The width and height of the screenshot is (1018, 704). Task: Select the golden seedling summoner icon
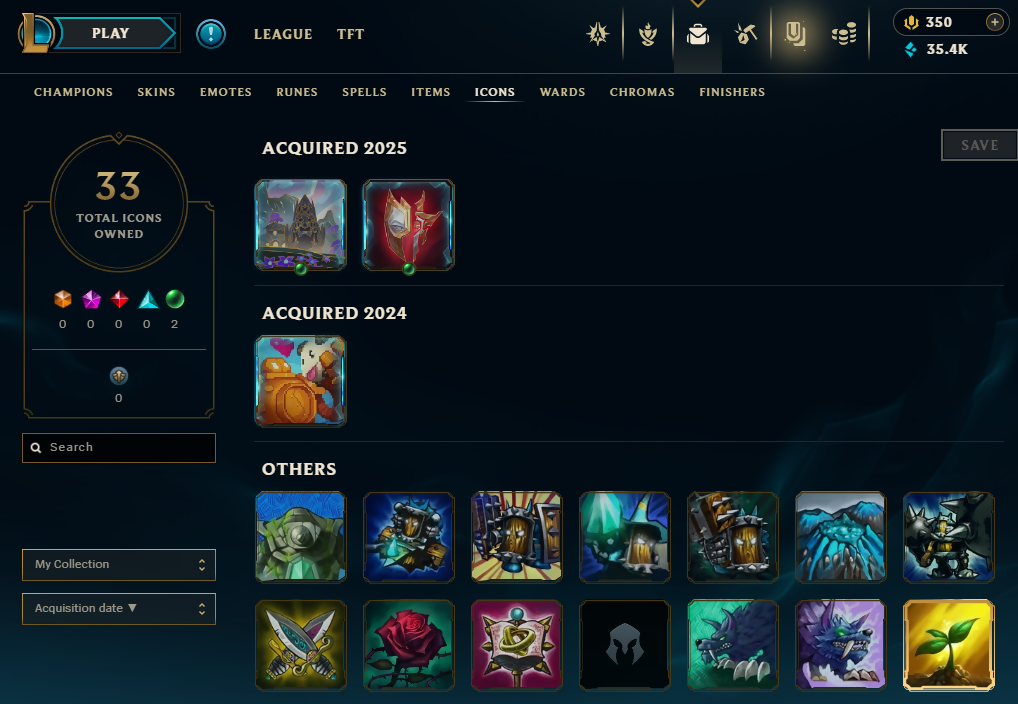(x=949, y=644)
